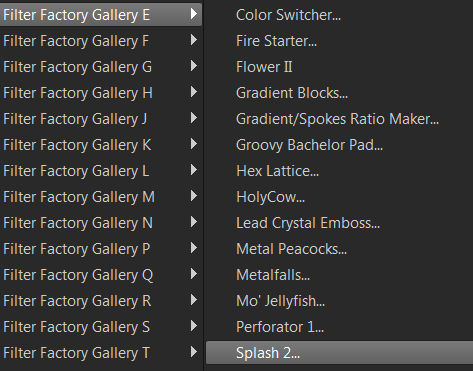The image size is (473, 371).
Task: Open Filter Factory Gallery K submenu
Action: pos(101,145)
